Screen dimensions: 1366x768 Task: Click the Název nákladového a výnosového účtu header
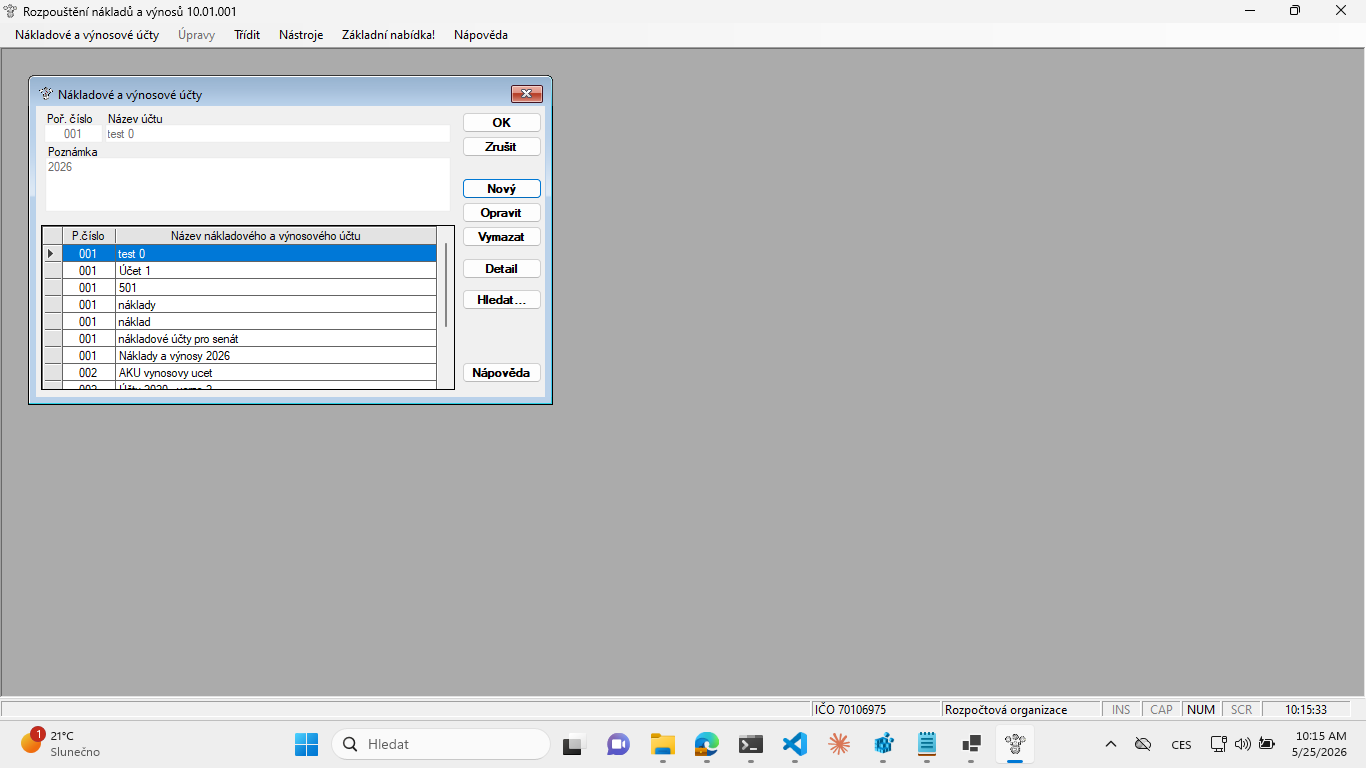[276, 236]
